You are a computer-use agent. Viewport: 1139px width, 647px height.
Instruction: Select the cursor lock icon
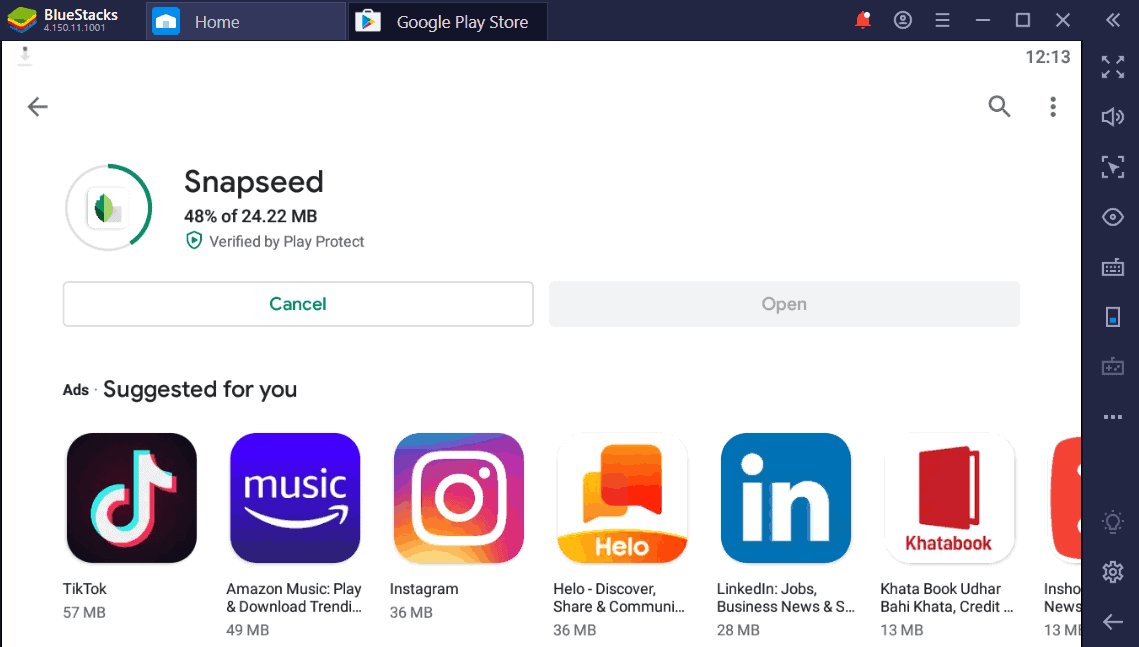click(x=1113, y=167)
